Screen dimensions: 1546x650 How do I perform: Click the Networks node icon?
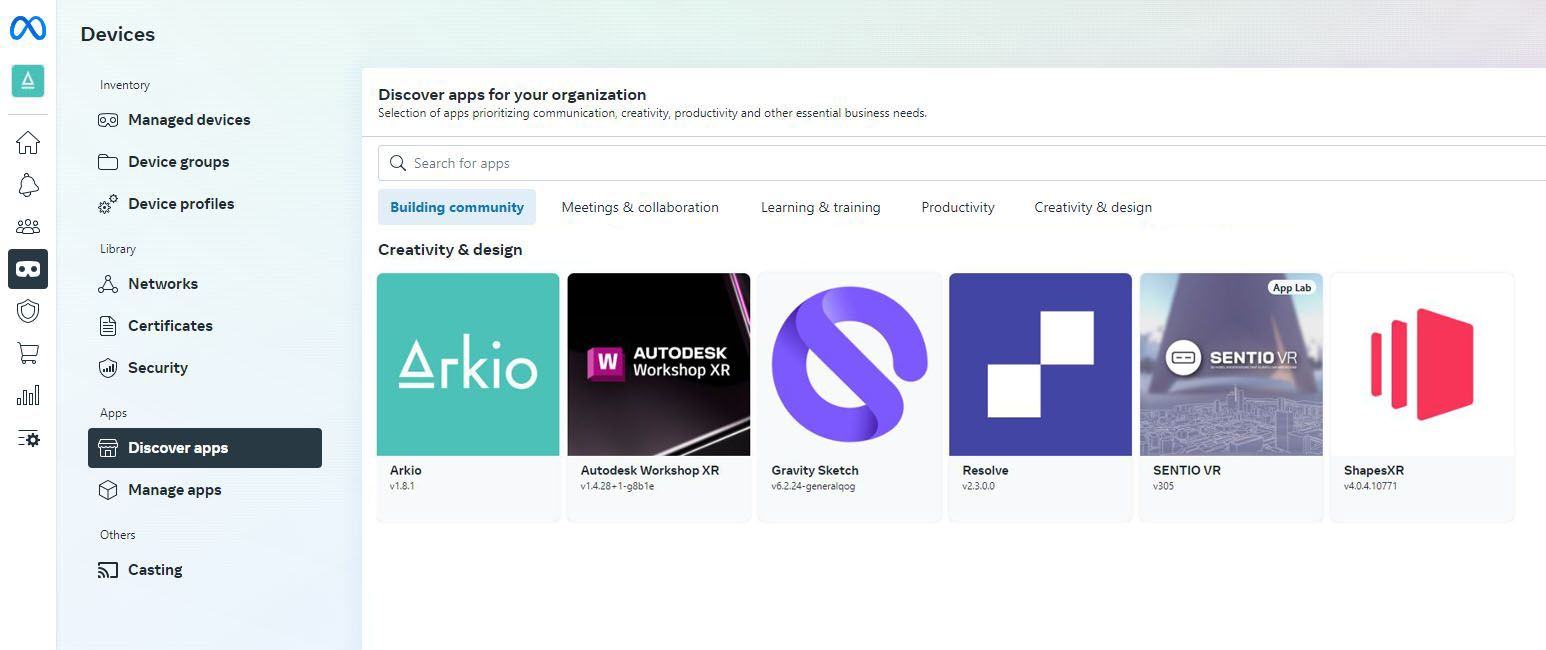coord(108,284)
